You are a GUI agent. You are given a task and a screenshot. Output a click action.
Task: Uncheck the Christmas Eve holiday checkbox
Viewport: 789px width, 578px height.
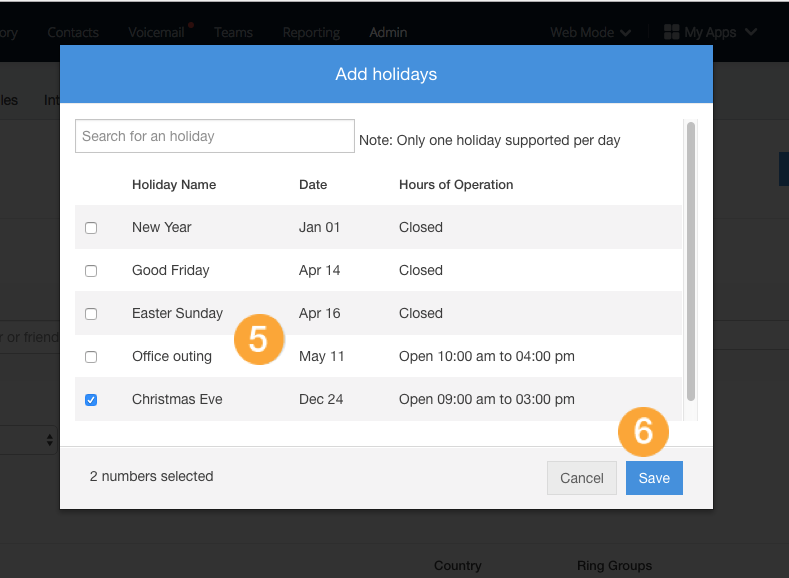click(91, 400)
